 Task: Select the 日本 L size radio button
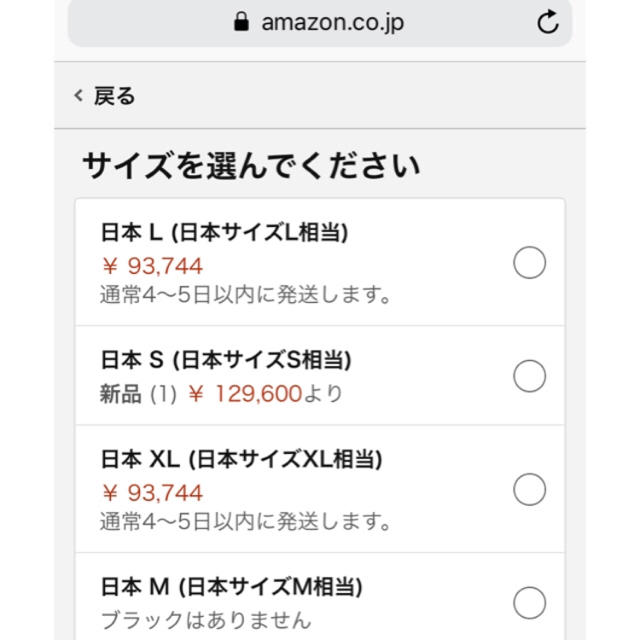[x=529, y=262]
